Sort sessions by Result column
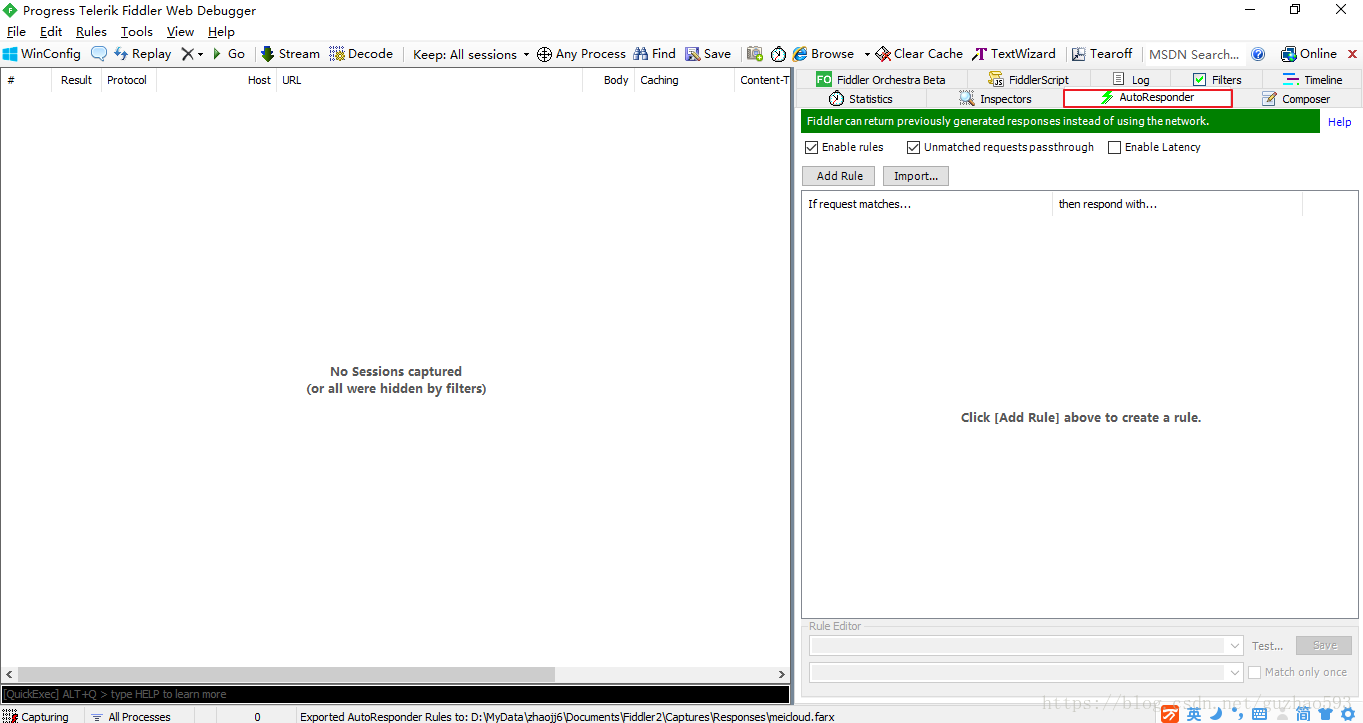This screenshot has height=723, width=1363. tap(76, 80)
